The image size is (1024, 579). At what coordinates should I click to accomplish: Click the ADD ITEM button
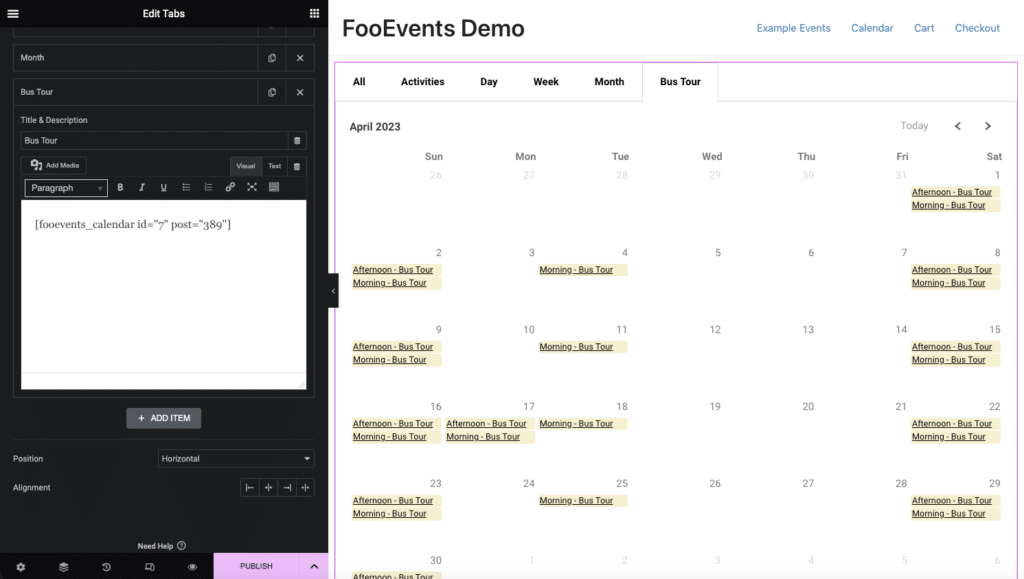pos(163,418)
